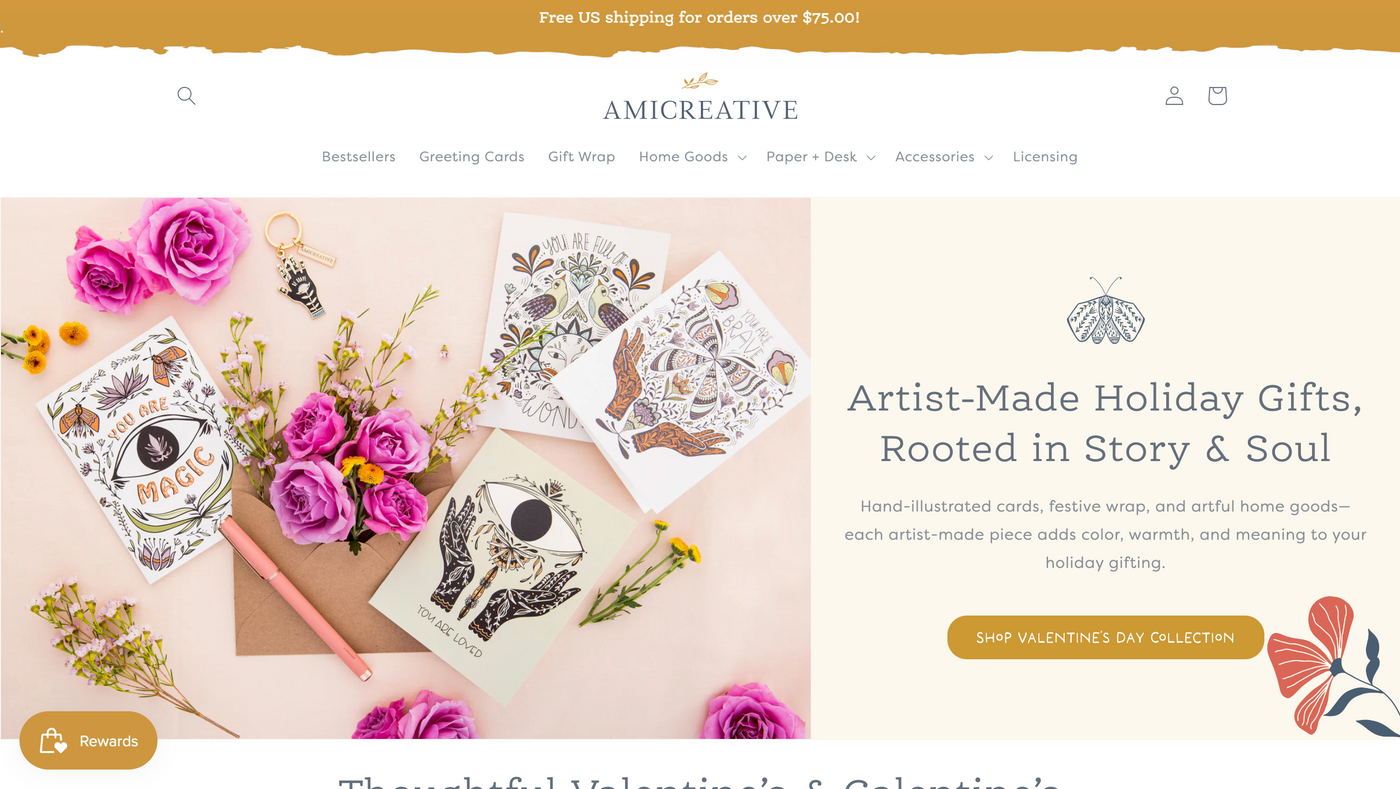Expand the Home Goods dropdown
Screen dimensions: 1400x789
click(x=693, y=157)
